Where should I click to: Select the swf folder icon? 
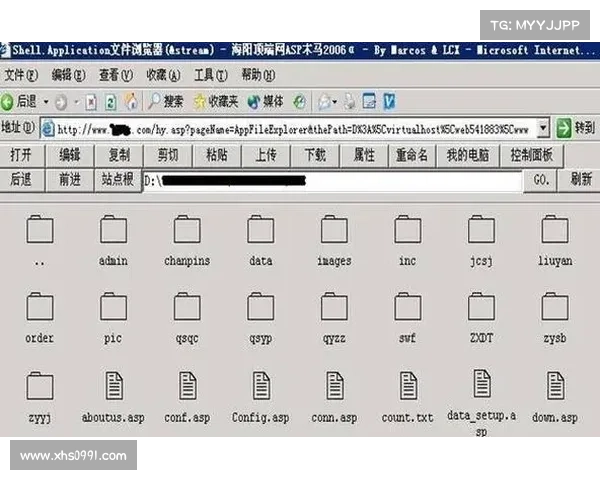408,307
